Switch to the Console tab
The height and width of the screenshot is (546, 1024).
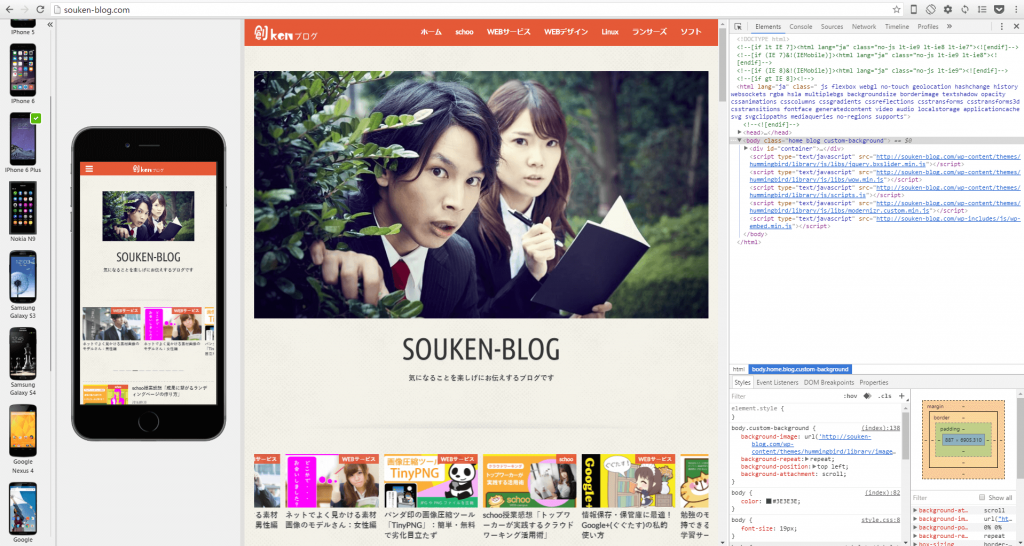pos(801,27)
